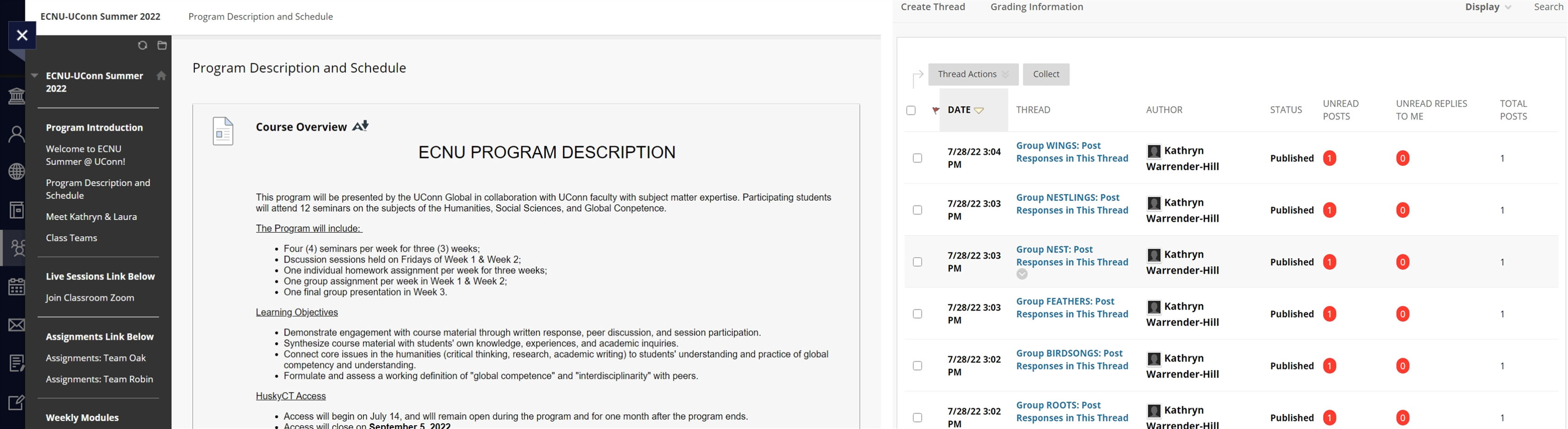Expand Group NEST thread options chevron

click(1022, 274)
